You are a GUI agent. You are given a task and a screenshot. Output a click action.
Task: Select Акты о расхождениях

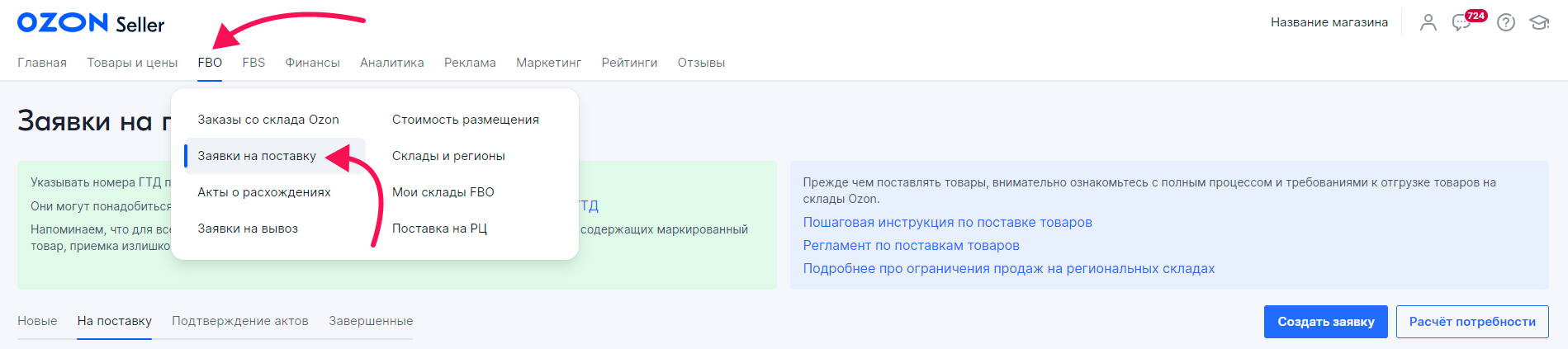pyautogui.click(x=264, y=192)
